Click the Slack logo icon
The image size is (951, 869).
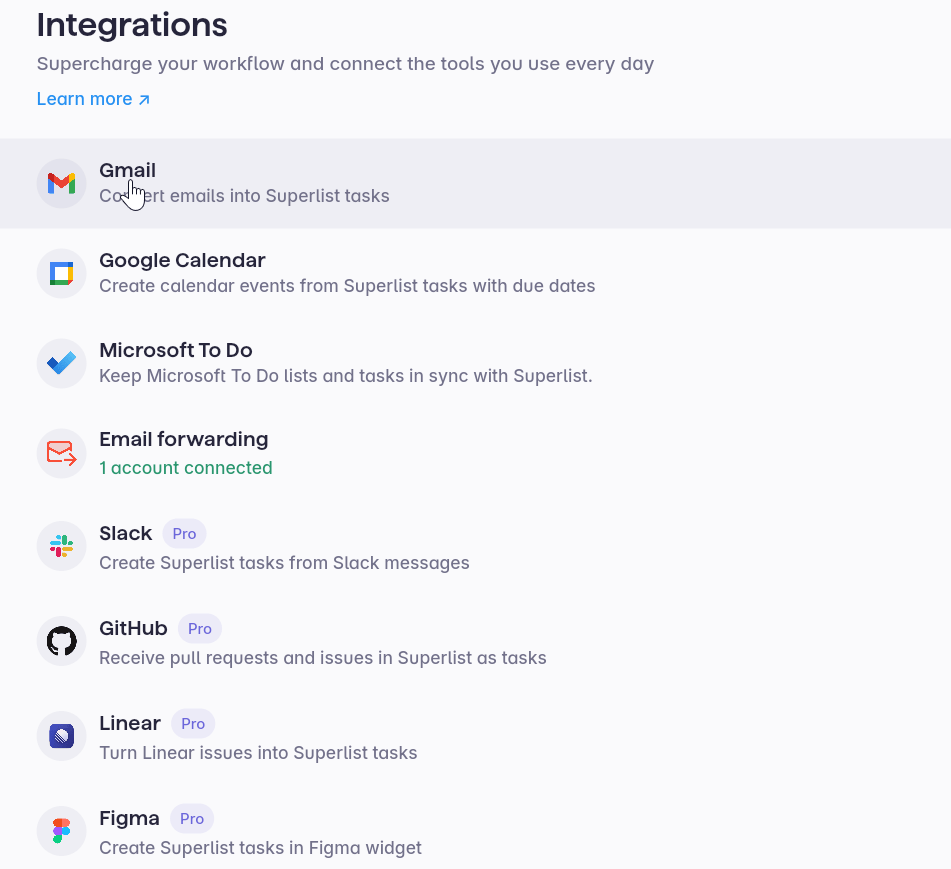[x=62, y=547]
